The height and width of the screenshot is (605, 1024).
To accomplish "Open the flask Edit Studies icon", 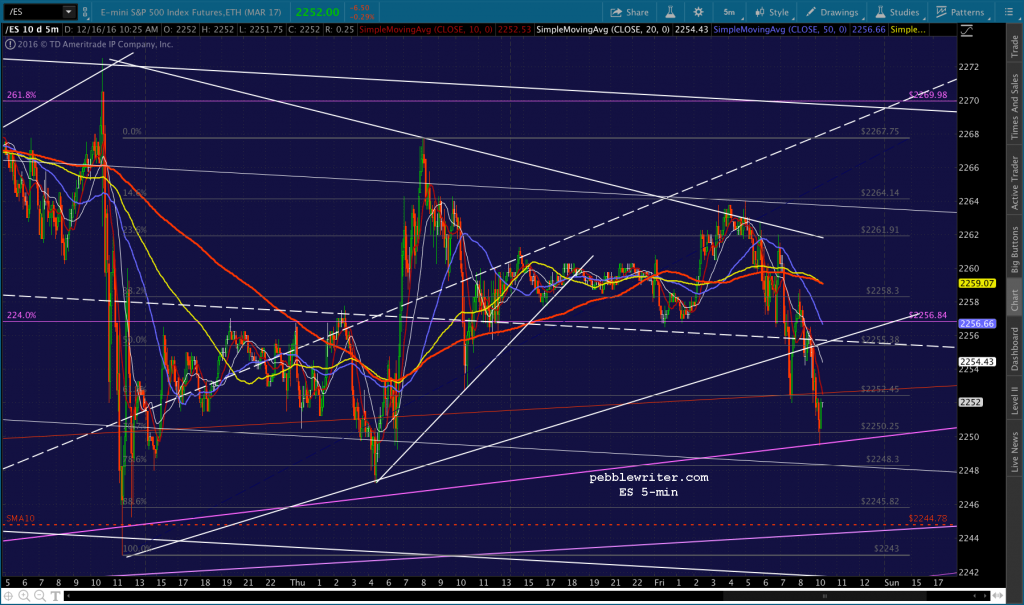I will 670,12.
